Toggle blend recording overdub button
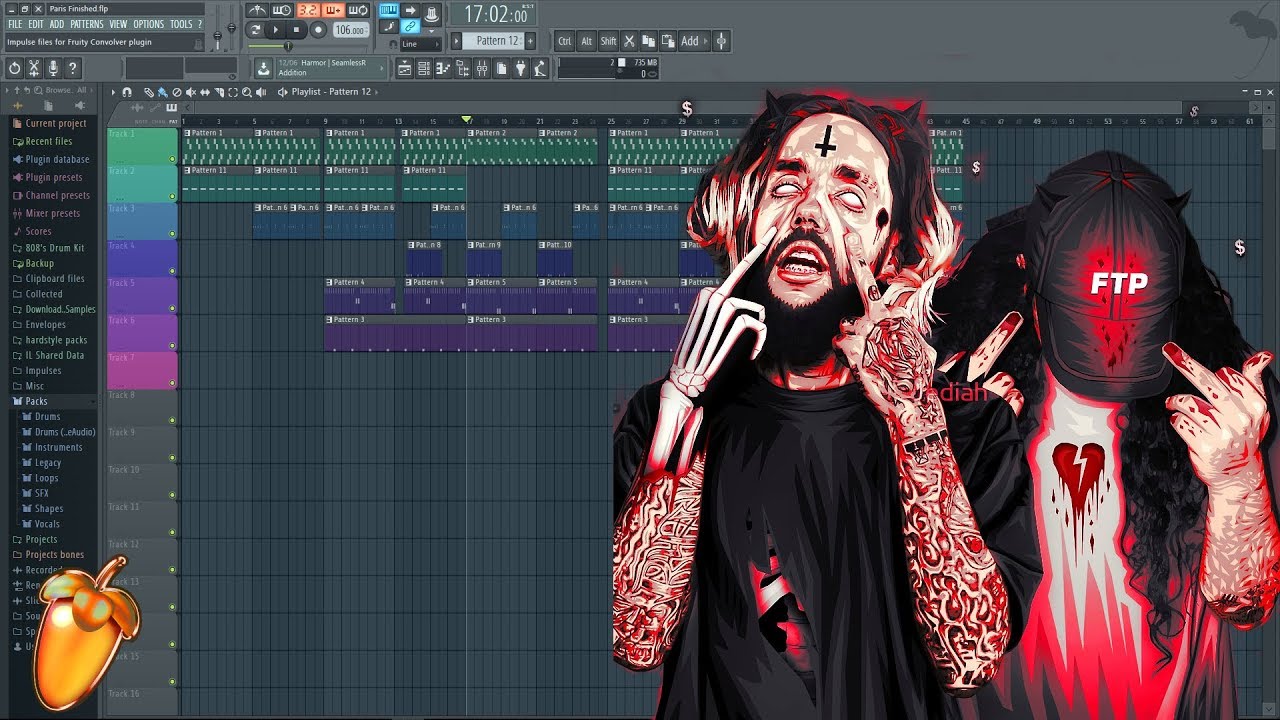This screenshot has width=1280, height=720. pos(333,10)
